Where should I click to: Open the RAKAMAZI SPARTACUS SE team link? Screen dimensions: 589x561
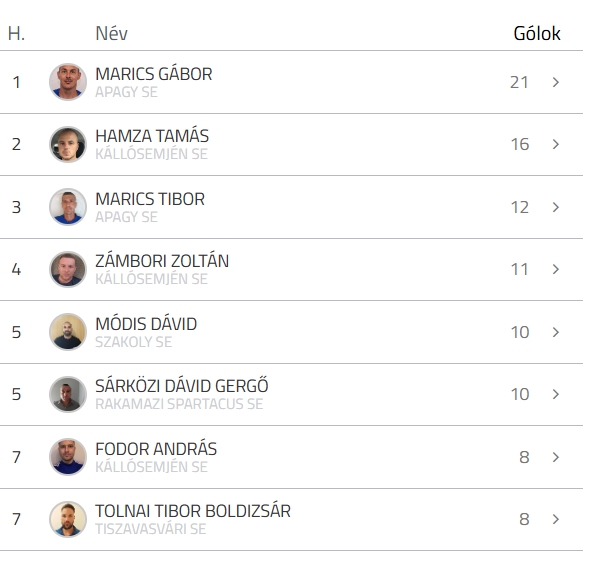point(179,404)
